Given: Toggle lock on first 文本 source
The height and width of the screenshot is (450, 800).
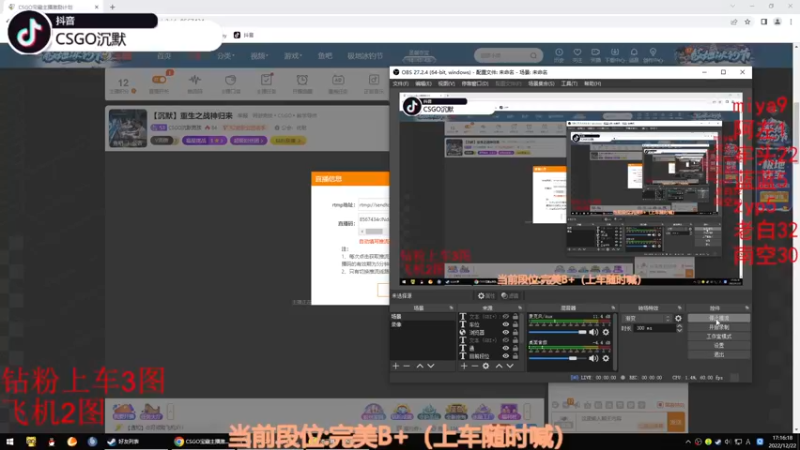Looking at the screenshot, I should (x=515, y=317).
